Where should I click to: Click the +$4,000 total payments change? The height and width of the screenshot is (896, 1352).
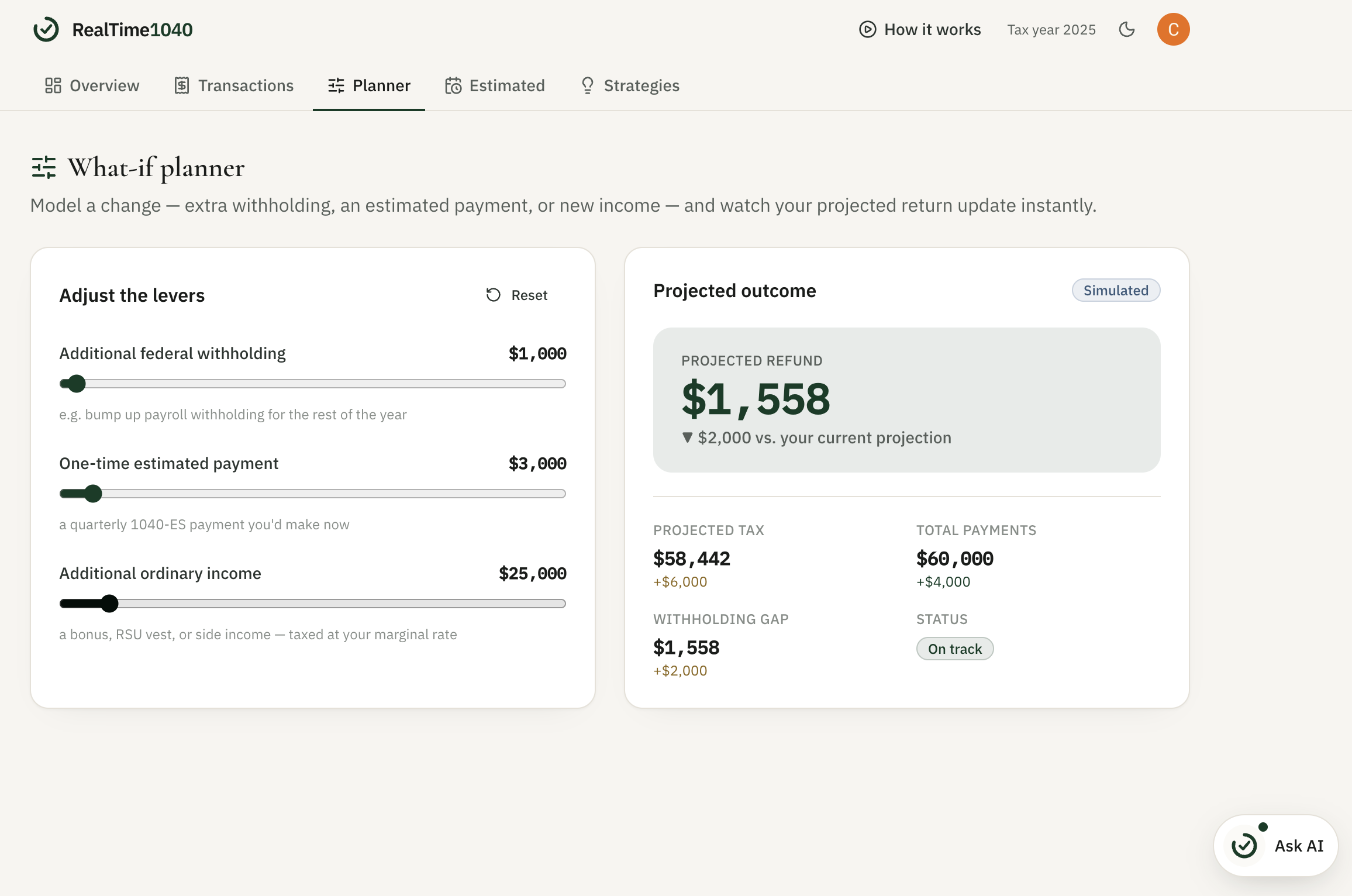coord(943,582)
